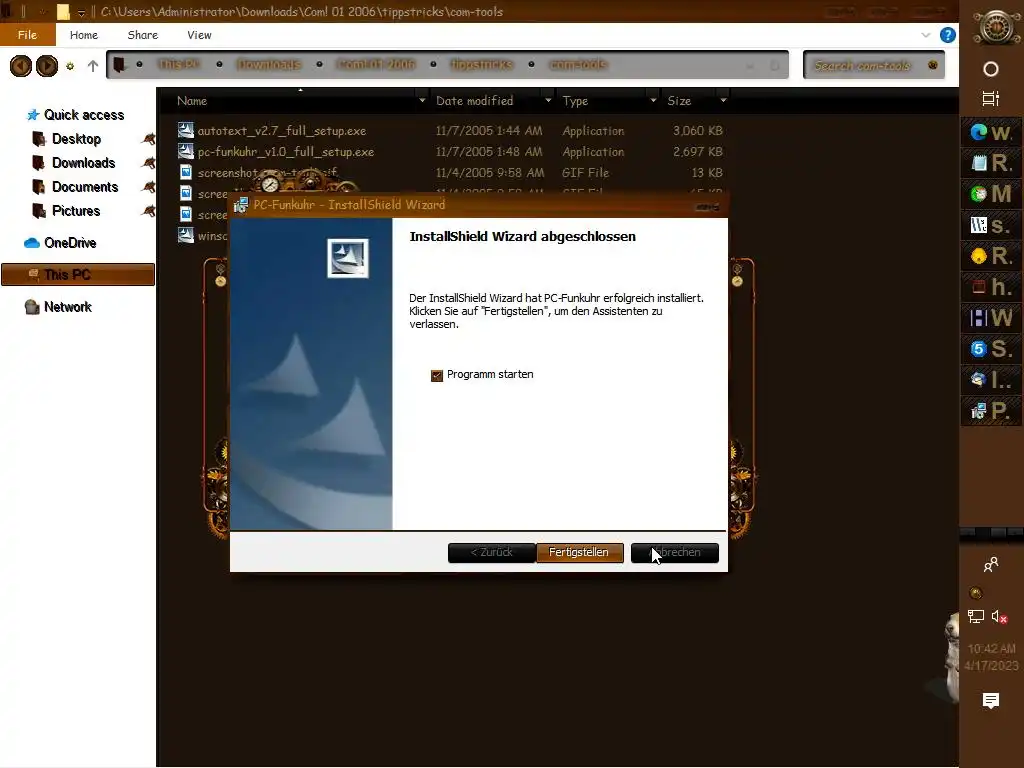The height and width of the screenshot is (768, 1024).
Task: Click the Zurück button
Action: coord(492,552)
